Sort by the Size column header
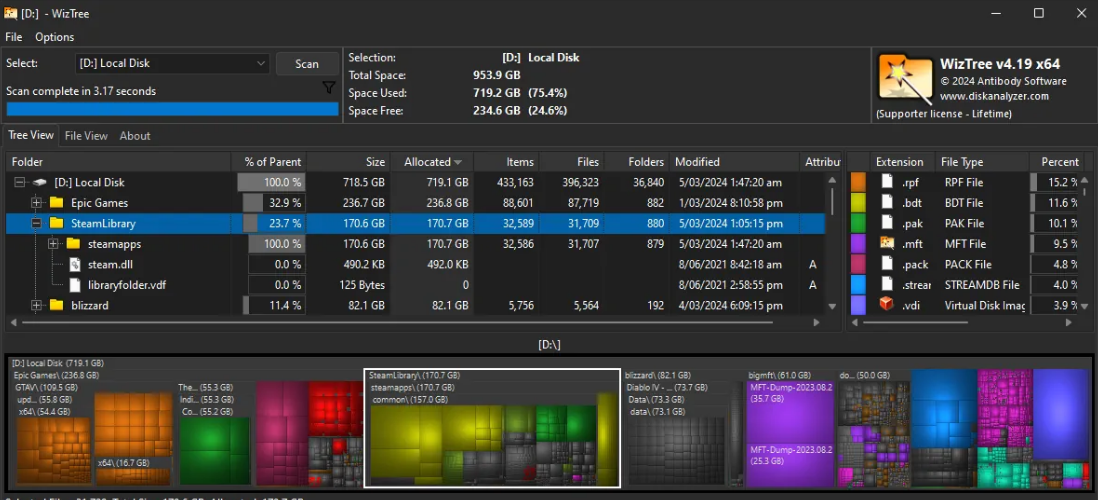The image size is (1098, 500). tap(348, 162)
